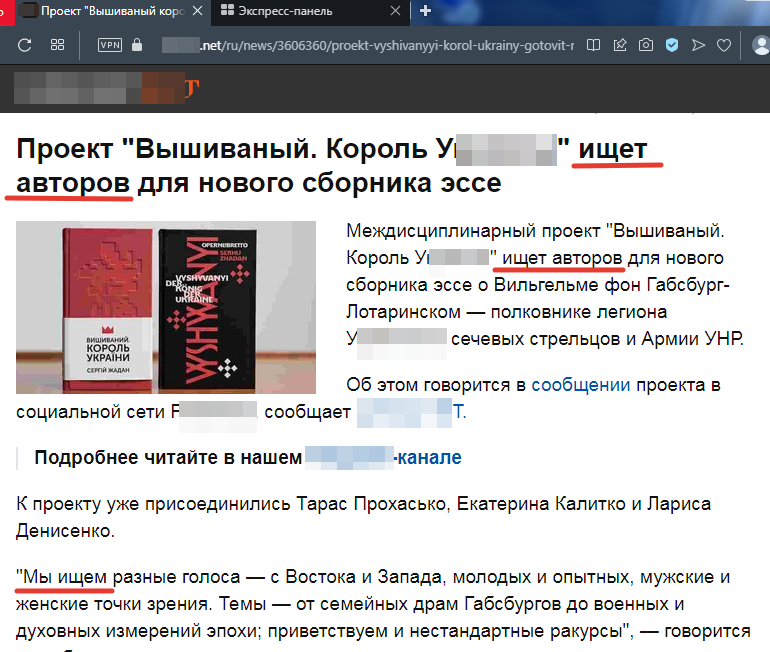Reload the page with refresh icon
Viewport: 770px width, 652px height.
(25, 45)
